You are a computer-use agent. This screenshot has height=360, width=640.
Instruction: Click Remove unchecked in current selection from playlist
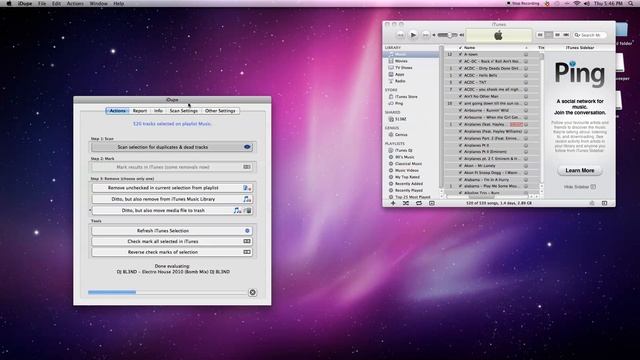pos(172,188)
